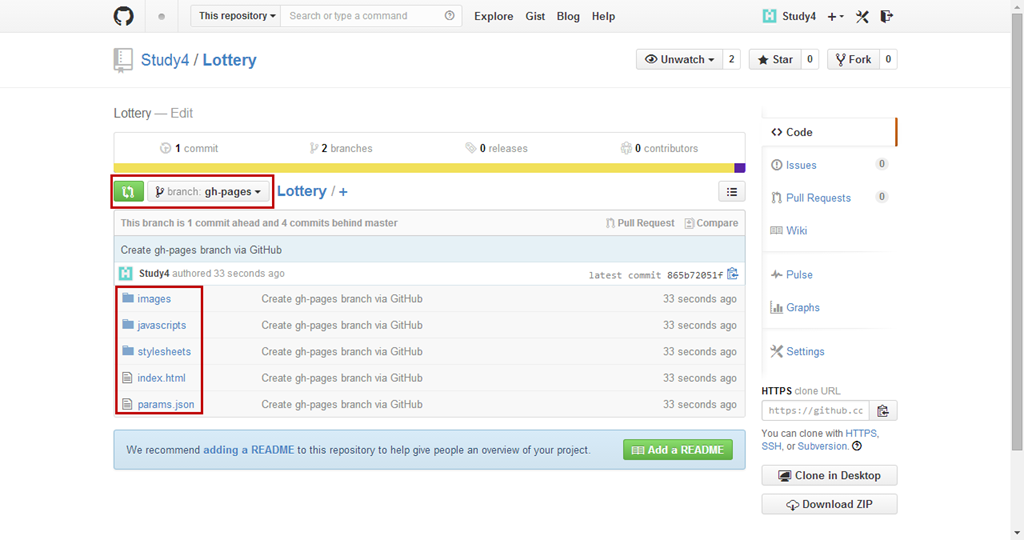The height and width of the screenshot is (540, 1024).
Task: Click the green Add a README button
Action: point(678,450)
